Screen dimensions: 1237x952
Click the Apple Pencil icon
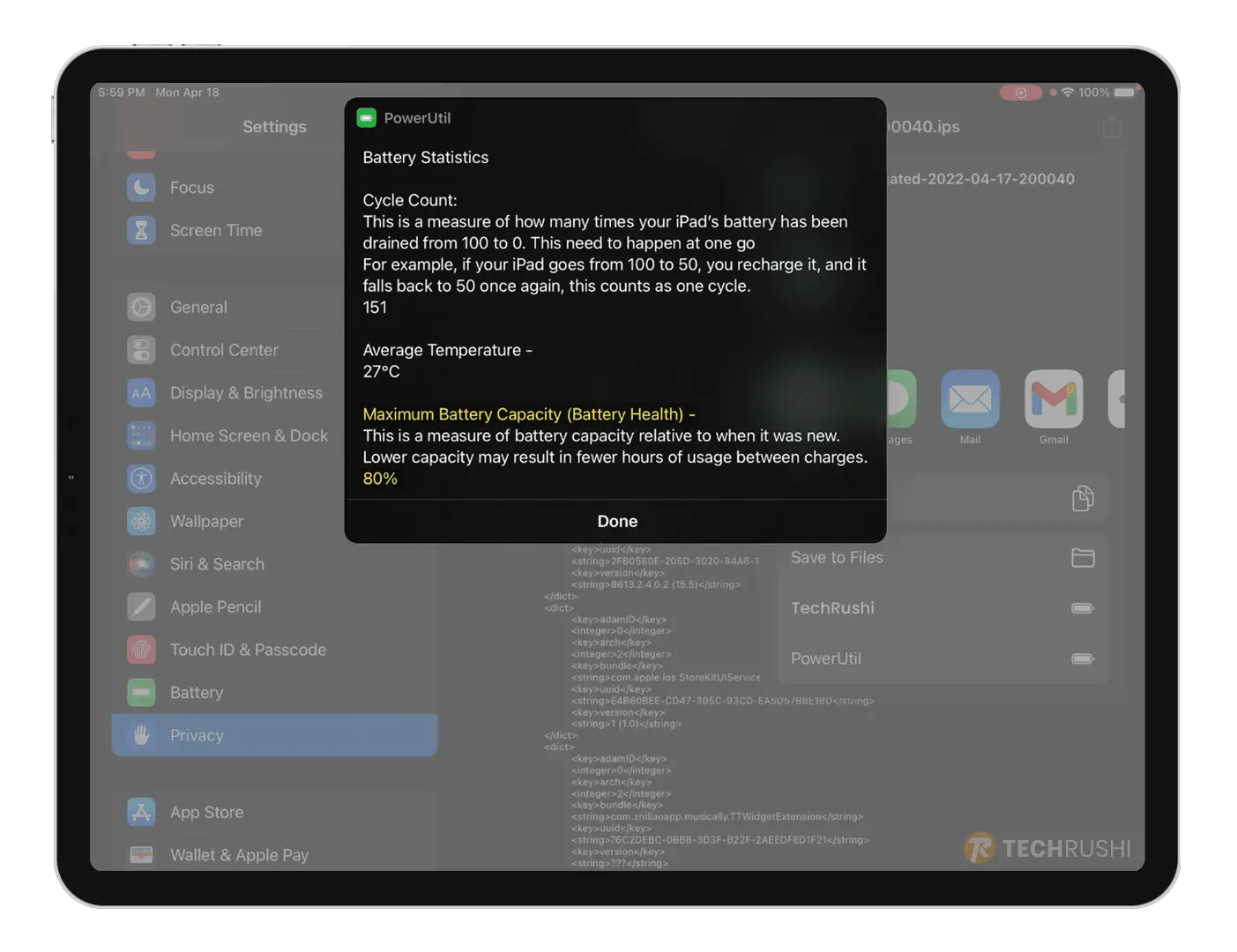[141, 606]
